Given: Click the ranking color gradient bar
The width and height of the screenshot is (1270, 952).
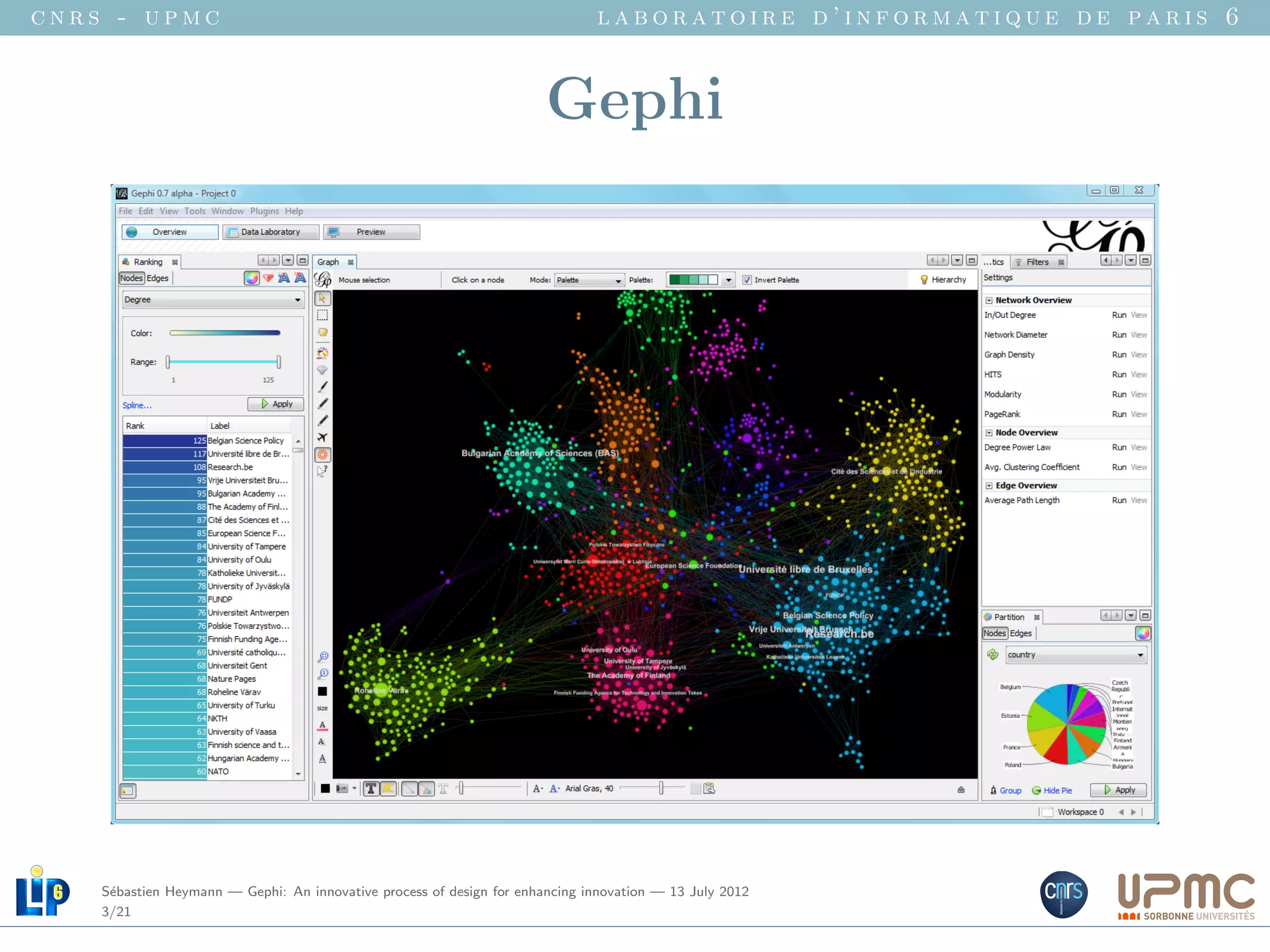Looking at the screenshot, I should (224, 333).
